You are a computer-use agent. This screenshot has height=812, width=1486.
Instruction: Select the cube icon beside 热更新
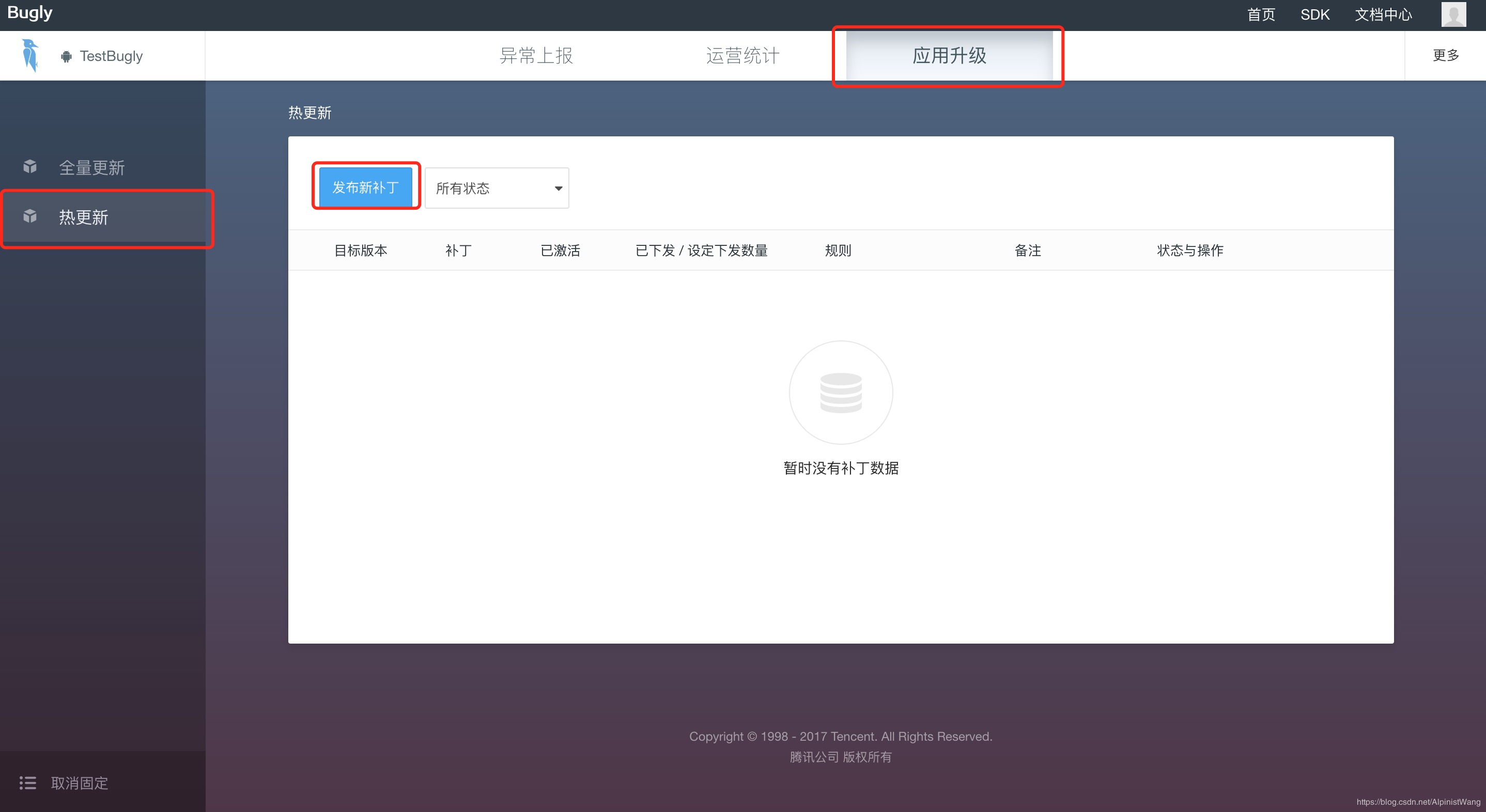pyautogui.click(x=29, y=216)
